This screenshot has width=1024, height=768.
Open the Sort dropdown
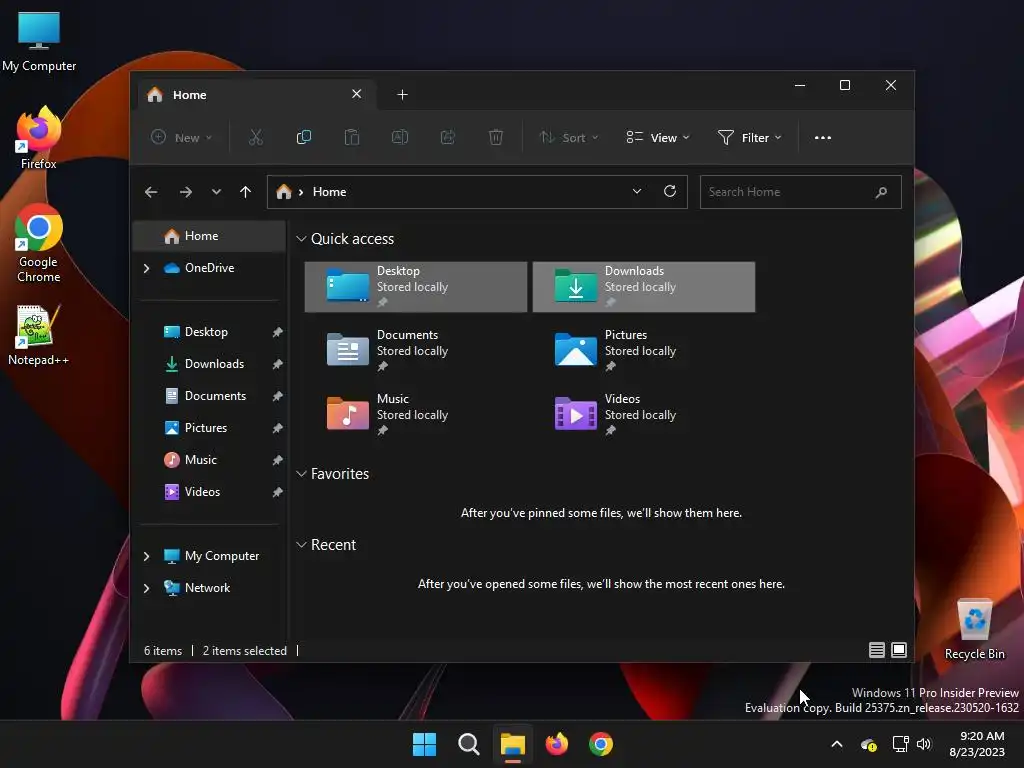click(568, 137)
